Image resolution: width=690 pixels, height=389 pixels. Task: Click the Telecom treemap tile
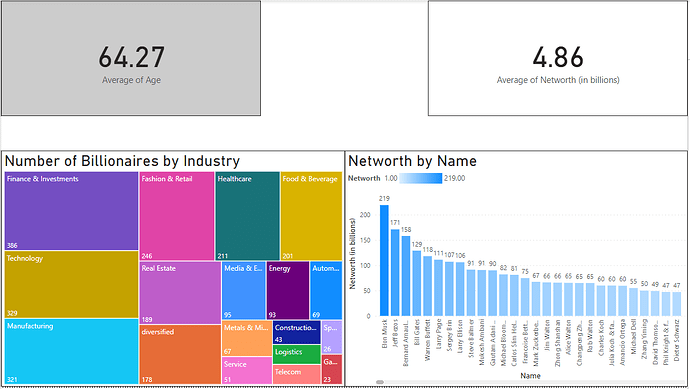pyautogui.click(x=297, y=374)
